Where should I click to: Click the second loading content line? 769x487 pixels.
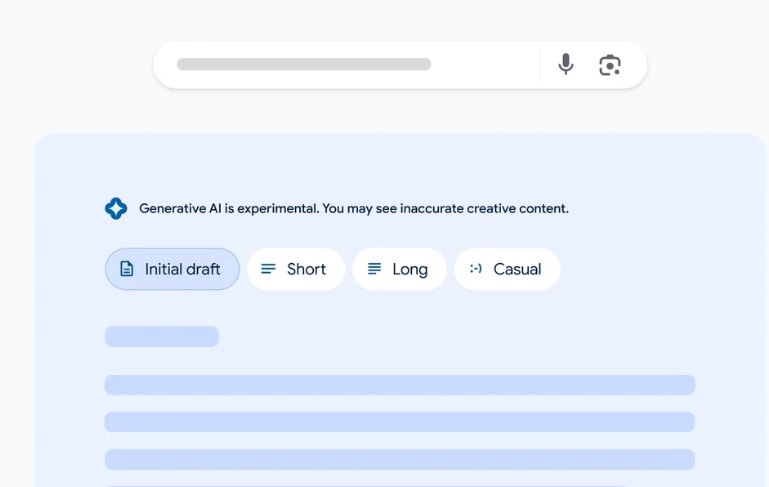tap(399, 422)
